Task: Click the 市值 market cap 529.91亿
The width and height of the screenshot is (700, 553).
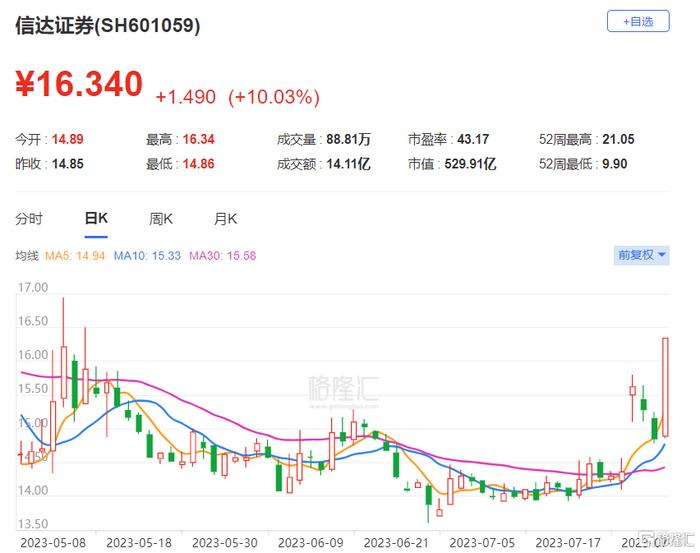Action: (471, 164)
